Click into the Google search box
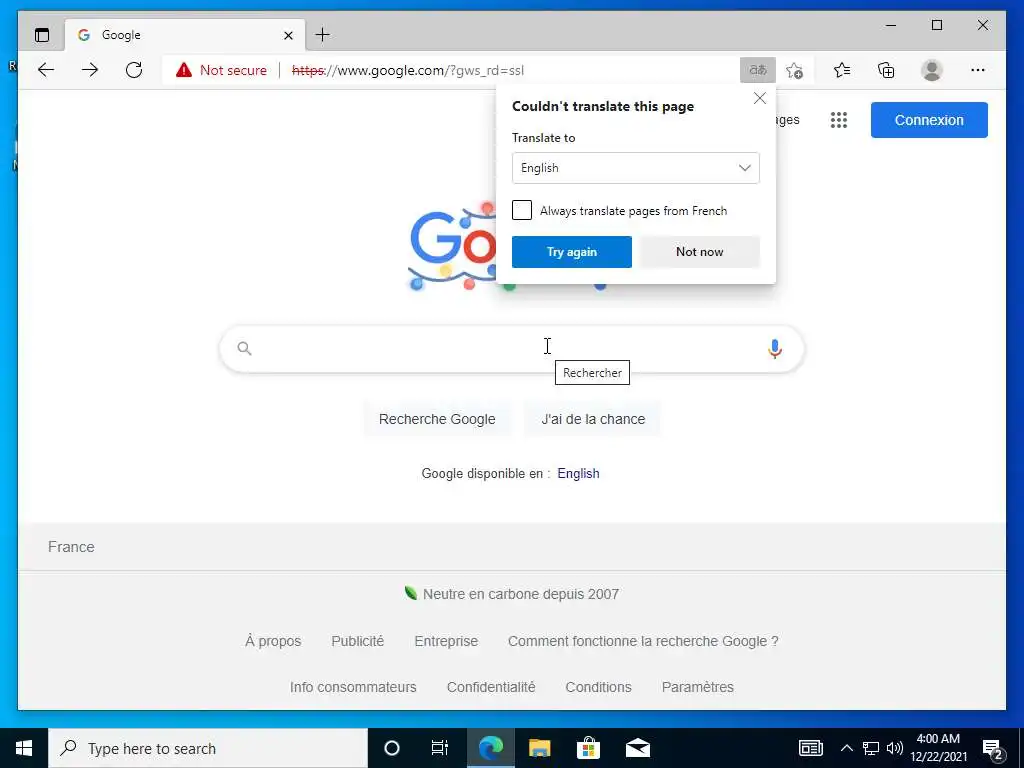The height and width of the screenshot is (768, 1024). tap(511, 349)
